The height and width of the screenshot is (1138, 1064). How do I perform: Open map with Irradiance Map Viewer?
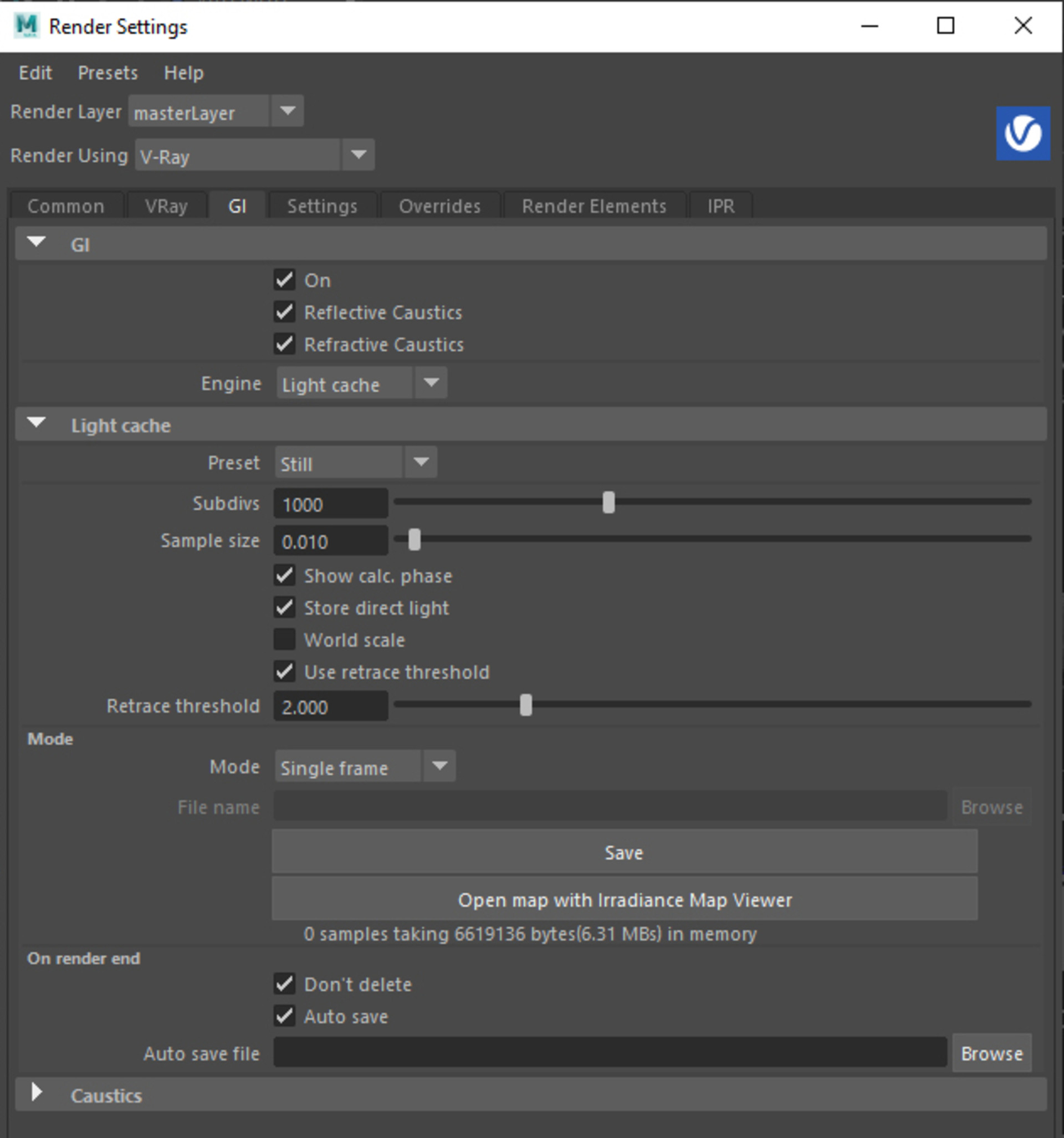click(x=624, y=900)
